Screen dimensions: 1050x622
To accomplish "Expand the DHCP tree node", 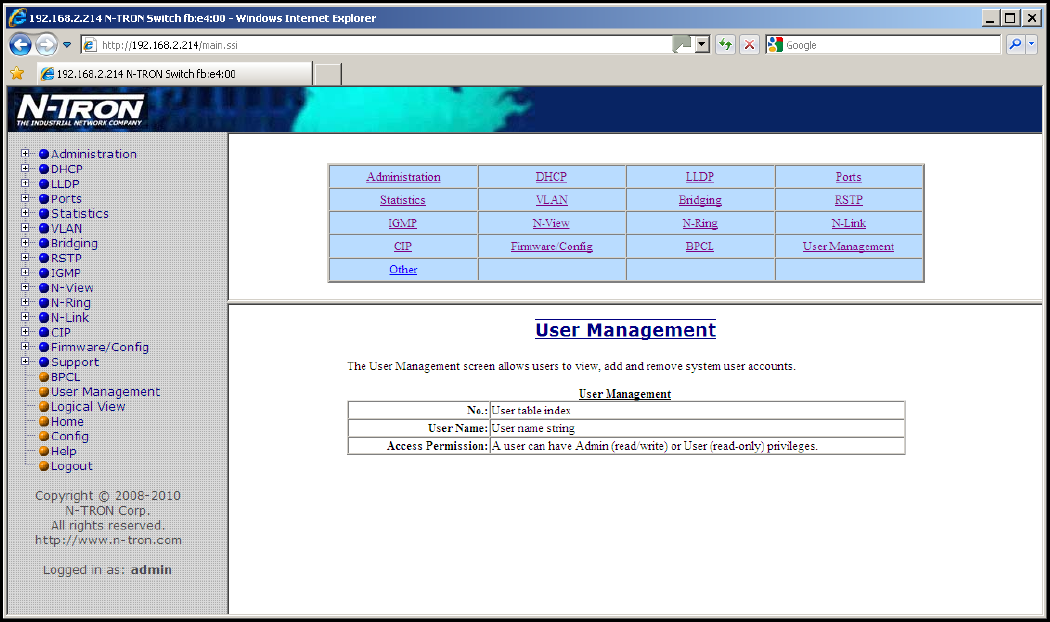I will (x=25, y=169).
